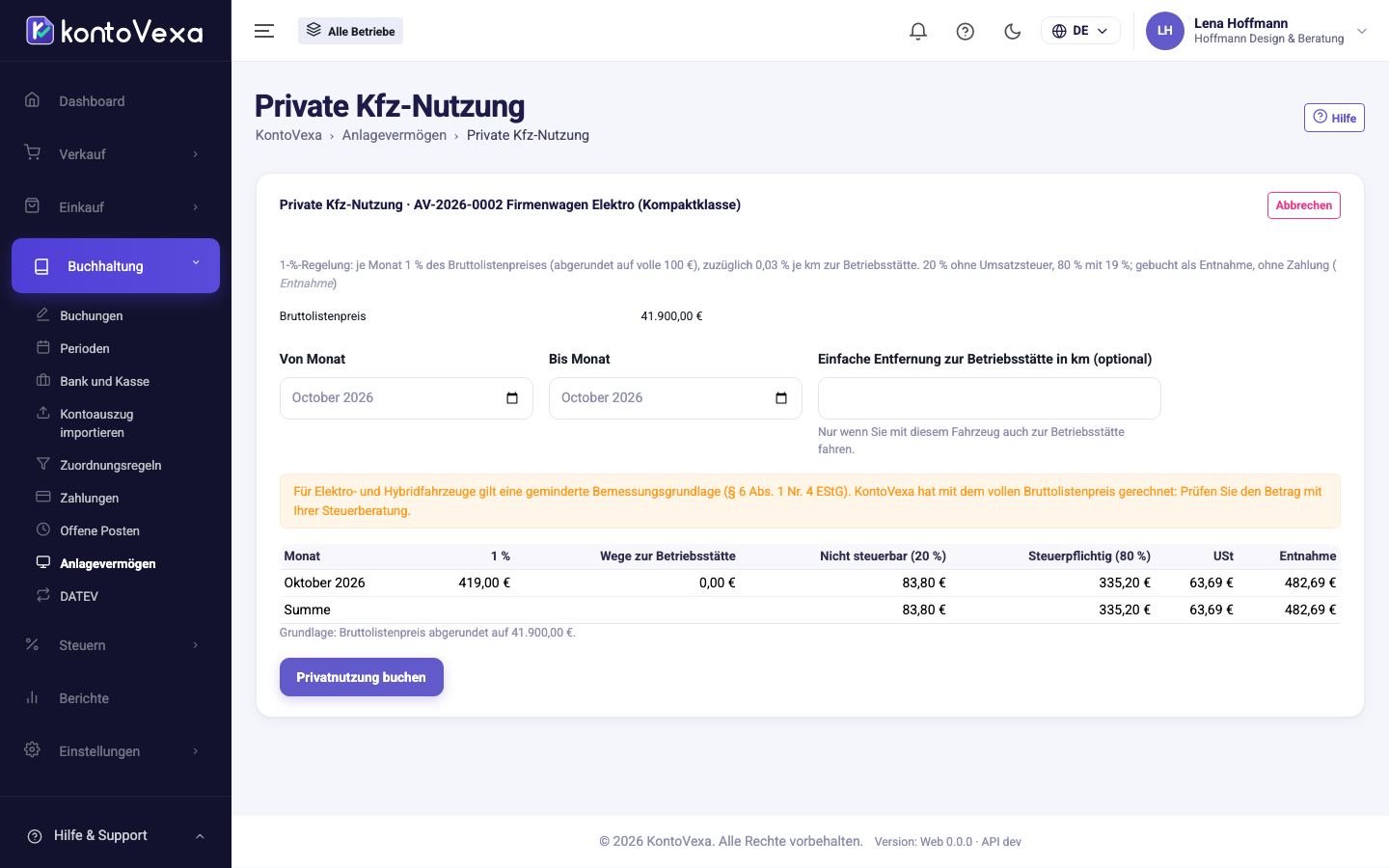Click the help question mark icon in the top bar
This screenshot has height=868, width=1389.
[965, 31]
